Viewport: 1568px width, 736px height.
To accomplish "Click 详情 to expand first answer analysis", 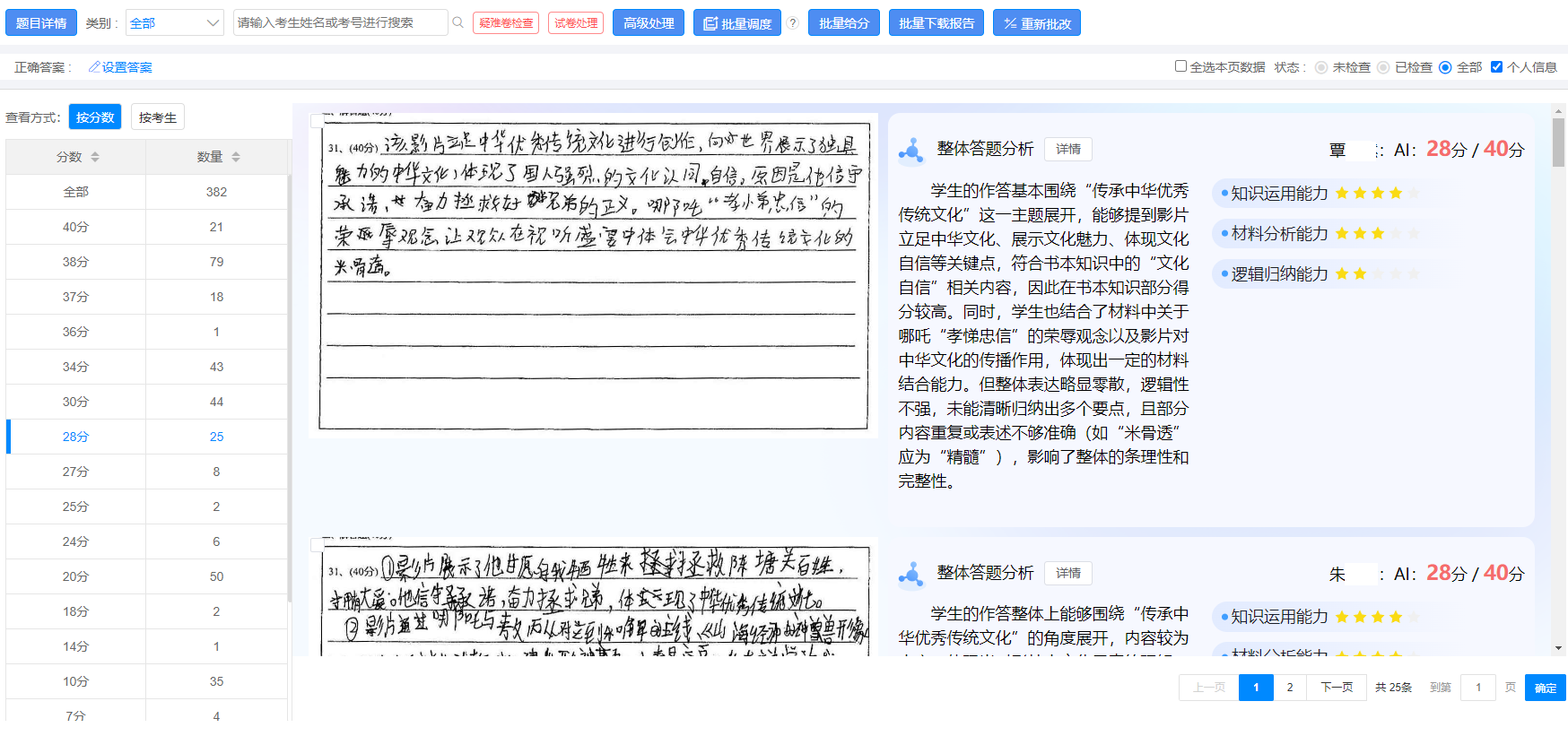I will 1067,149.
